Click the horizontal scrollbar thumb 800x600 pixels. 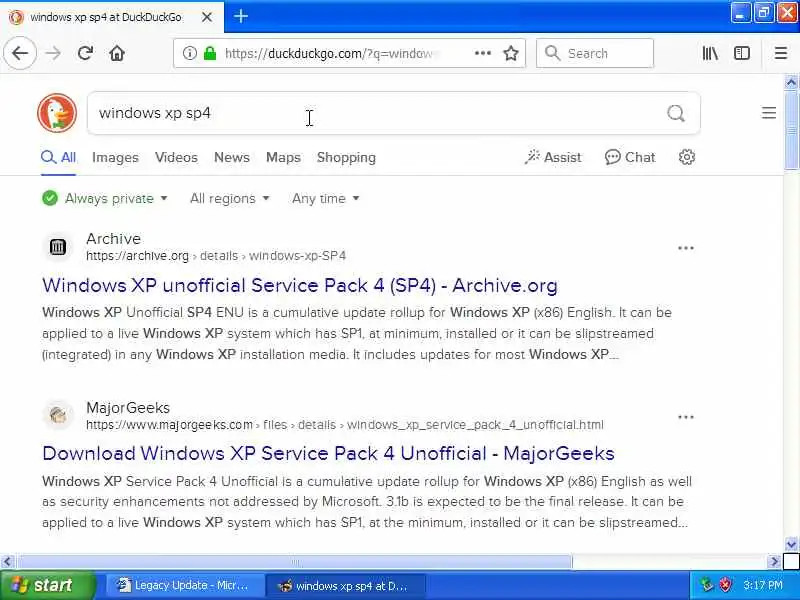tap(295, 562)
